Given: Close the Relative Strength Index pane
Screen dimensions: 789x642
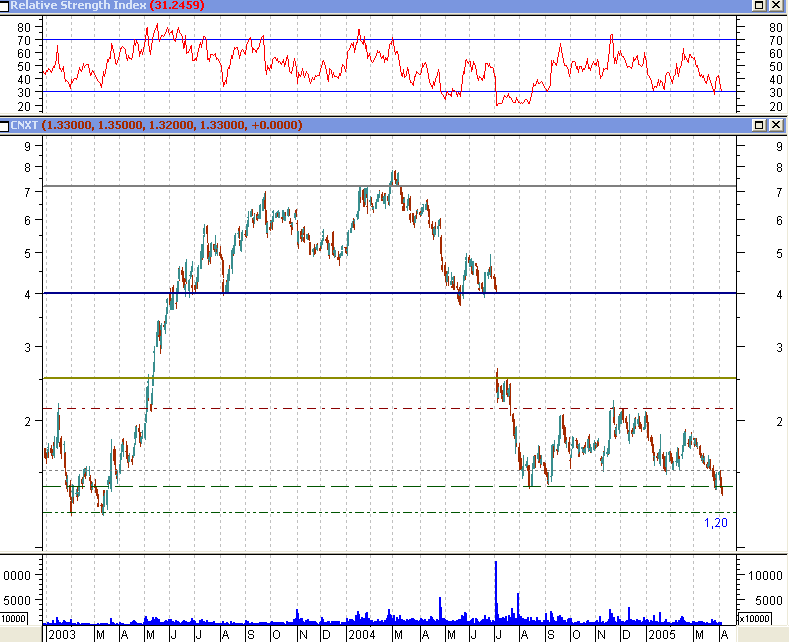Looking at the screenshot, I should click(x=776, y=6).
